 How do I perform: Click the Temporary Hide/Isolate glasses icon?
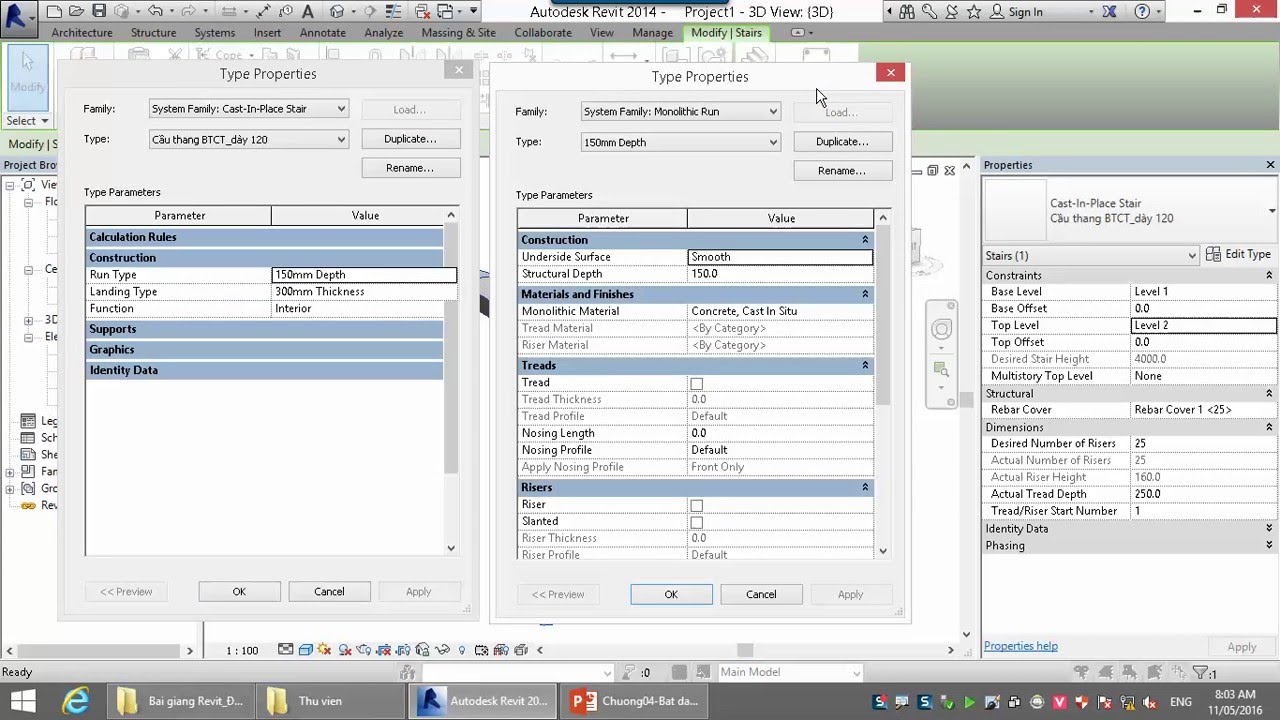442,650
